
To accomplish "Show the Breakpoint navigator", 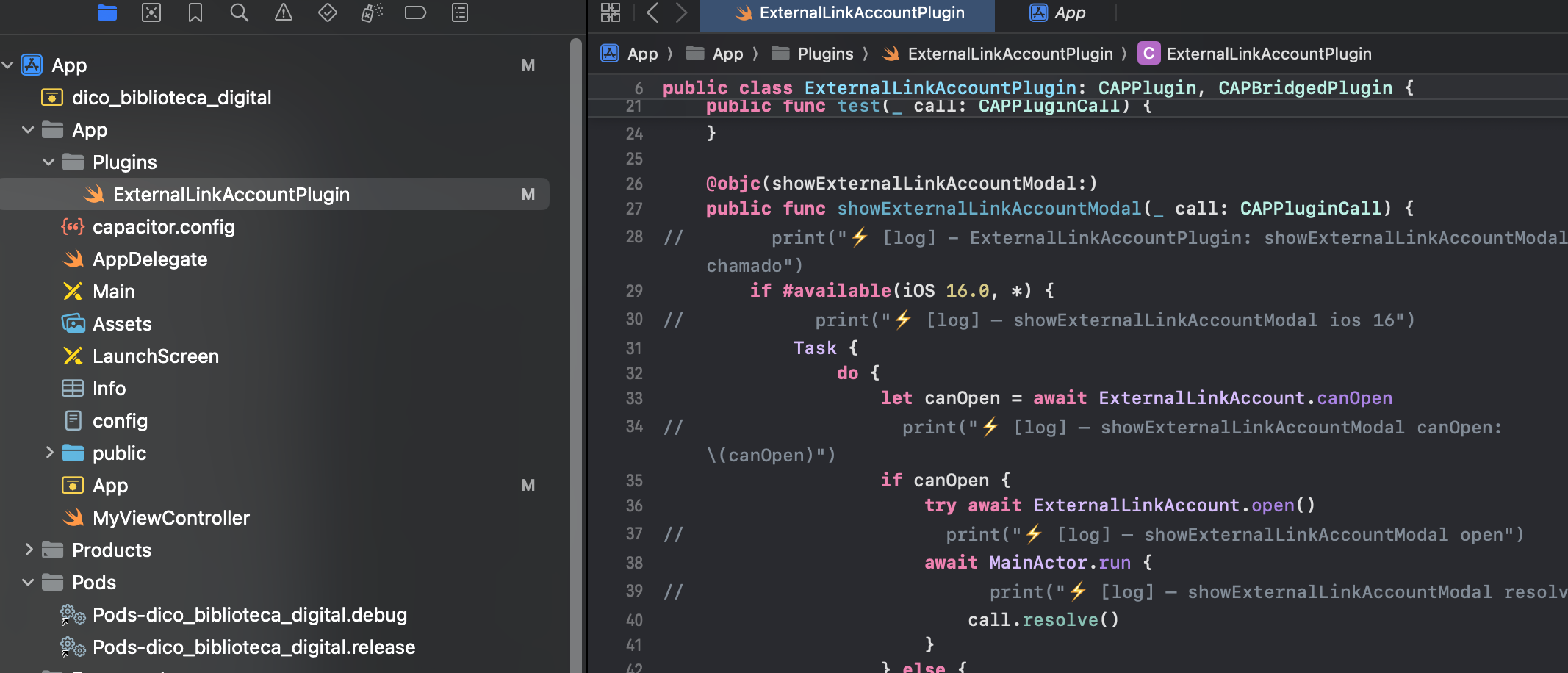I will pos(415,12).
